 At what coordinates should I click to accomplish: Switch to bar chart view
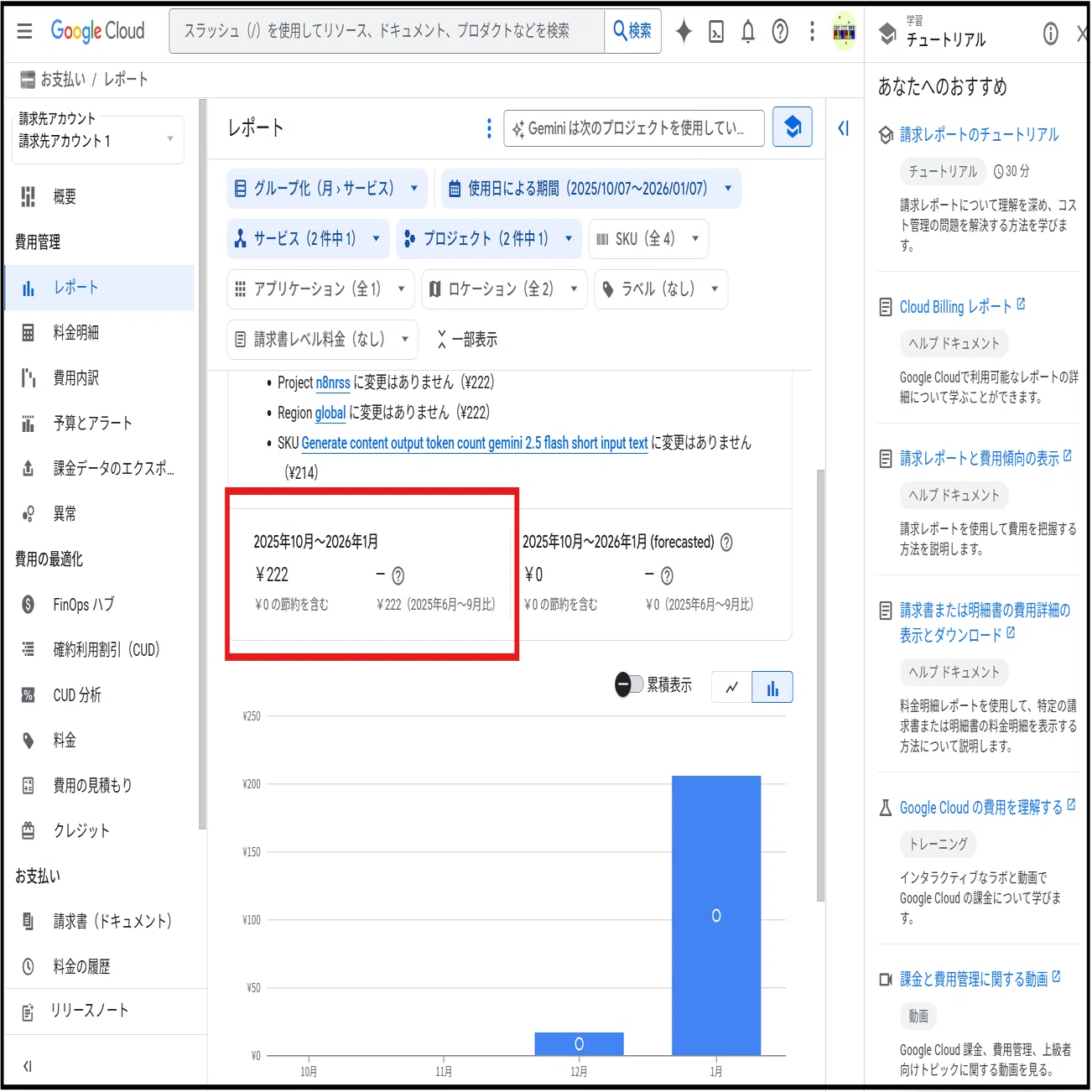coord(772,688)
